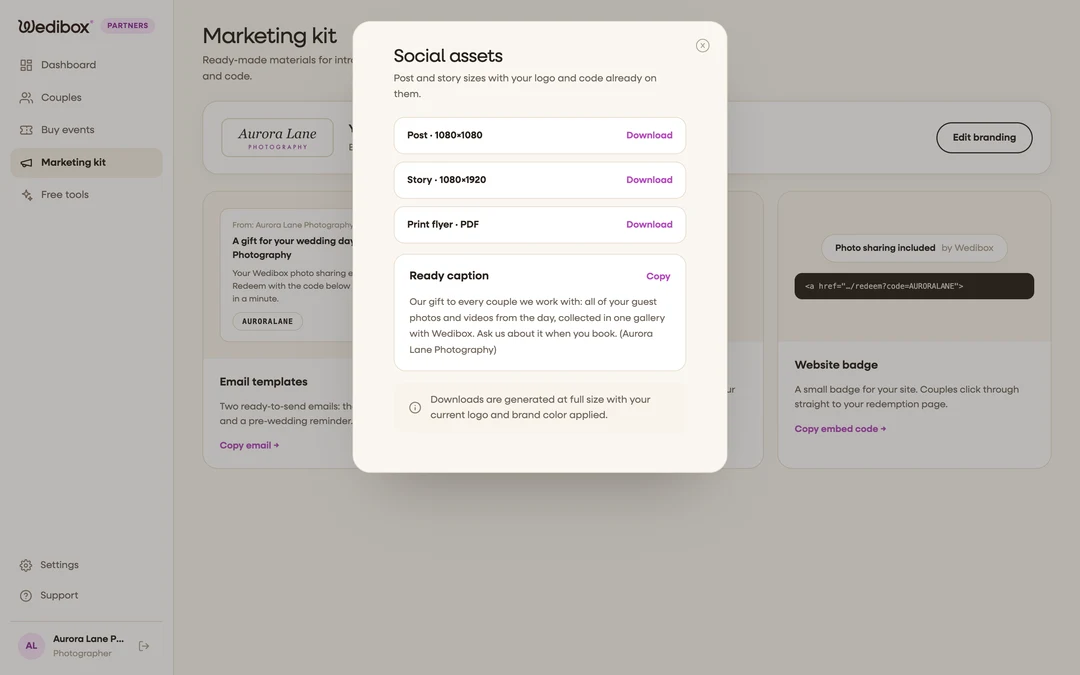Open Dashboard in the sidebar

86,65
